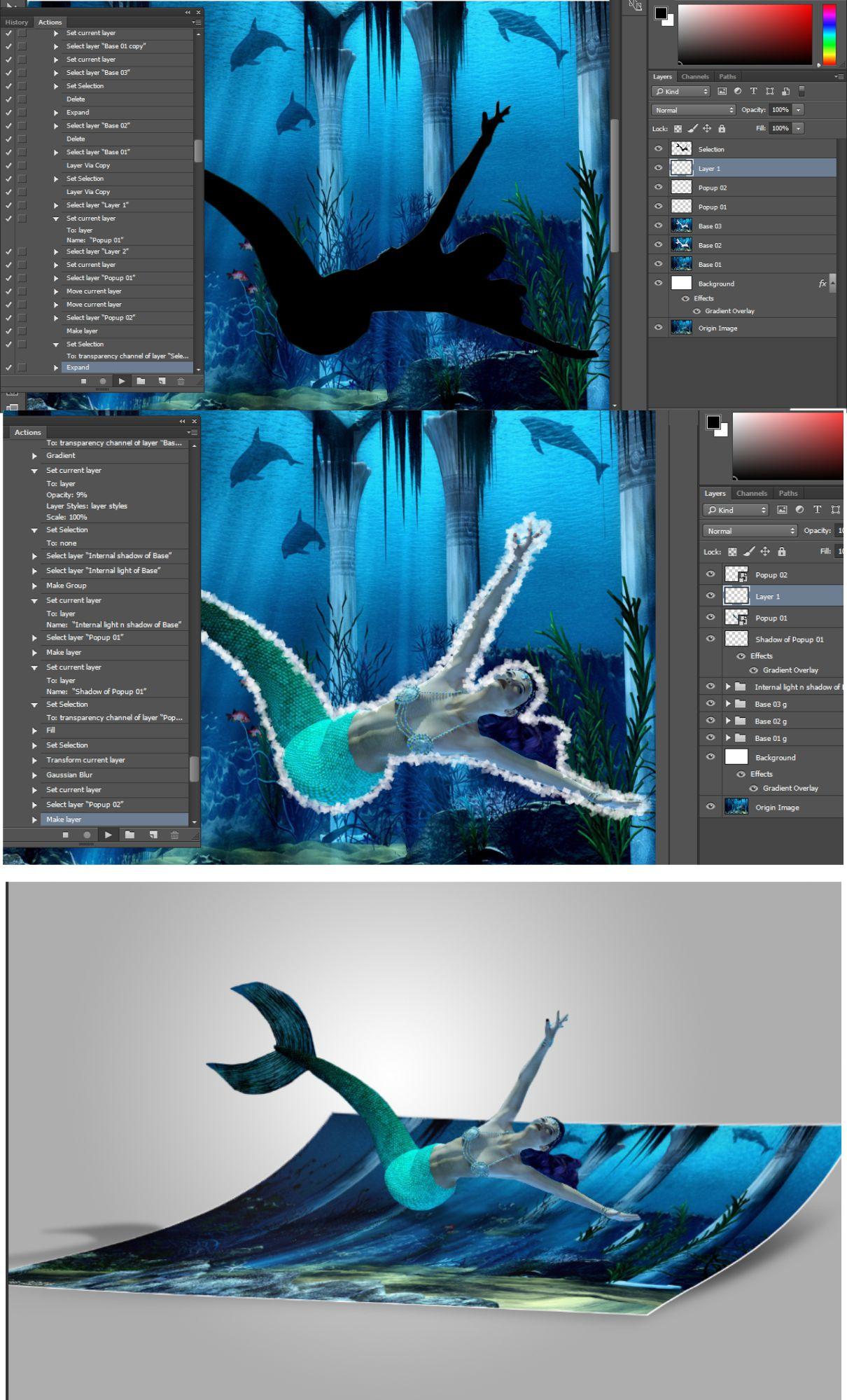
Task: Click the text Opacity: 9%
Action: (66, 495)
